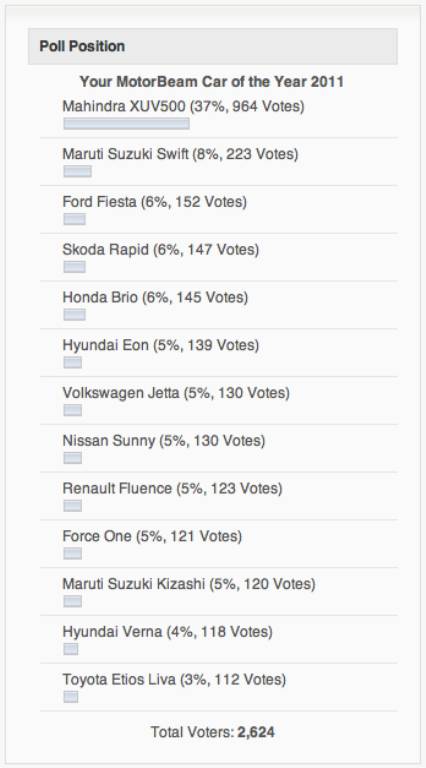426x768 pixels.
Task: Click the Mahindra XUV500 vote bar
Action: coord(126,123)
